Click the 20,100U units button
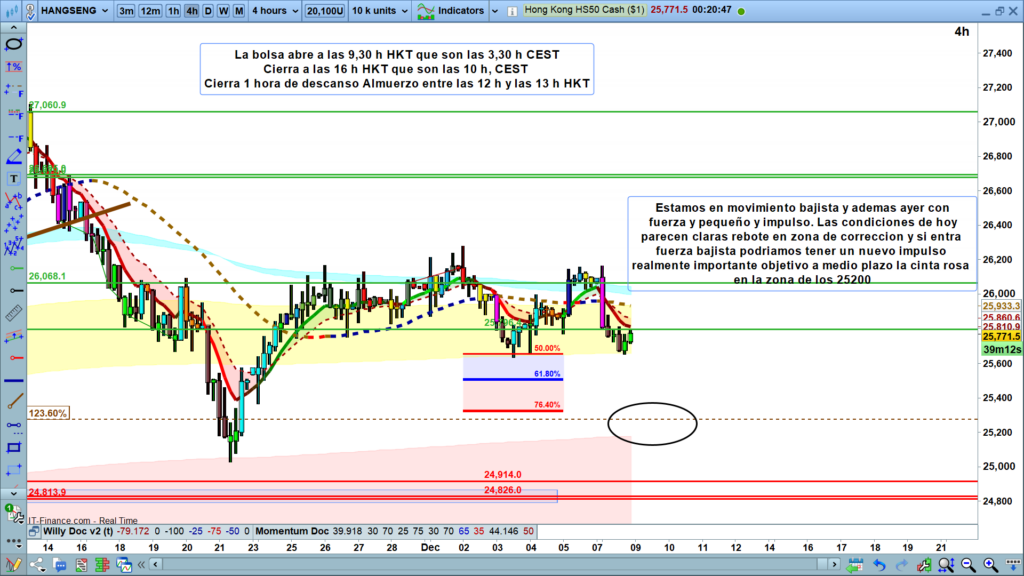This screenshot has width=1024, height=576. 325,11
